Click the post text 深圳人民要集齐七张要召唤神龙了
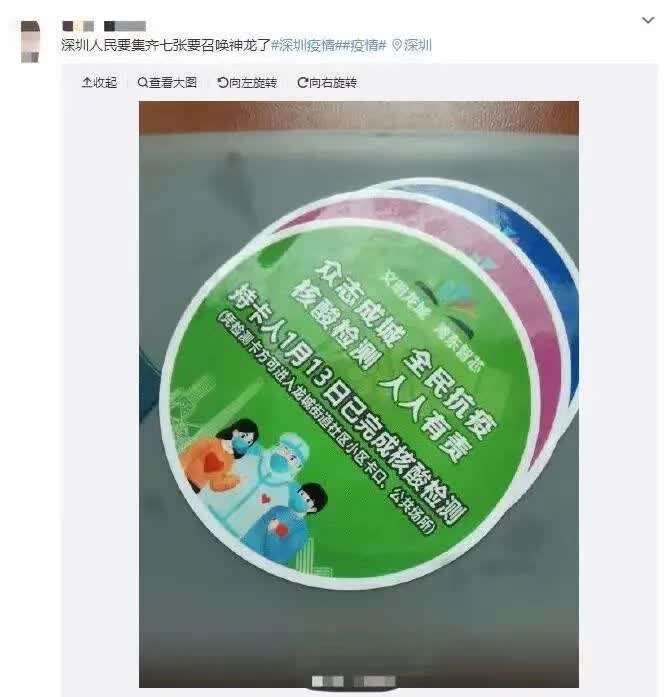Viewport: 668px width, 697px height. [166, 45]
